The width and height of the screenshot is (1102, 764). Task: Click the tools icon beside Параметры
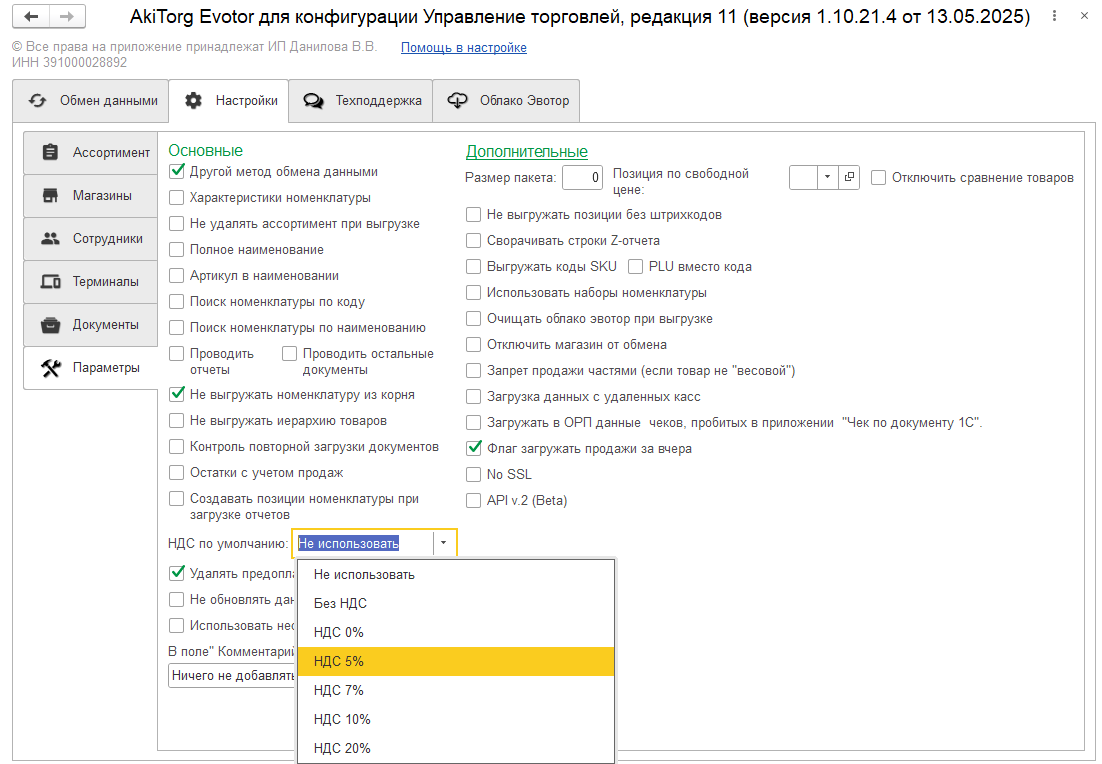tap(50, 368)
